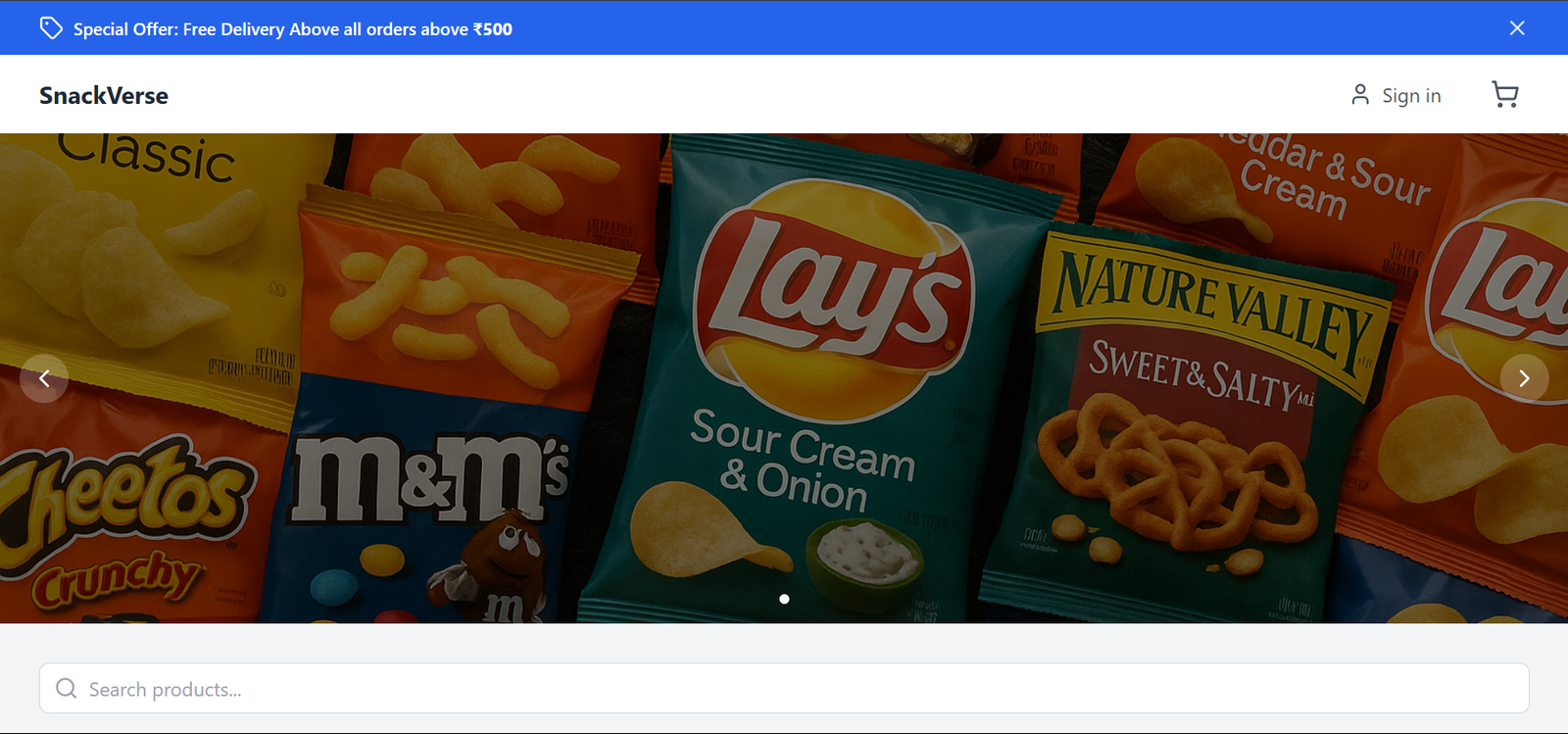Viewport: 1568px width, 734px height.
Task: Click the partial Lay's logo at right edge
Action: tap(1504, 284)
